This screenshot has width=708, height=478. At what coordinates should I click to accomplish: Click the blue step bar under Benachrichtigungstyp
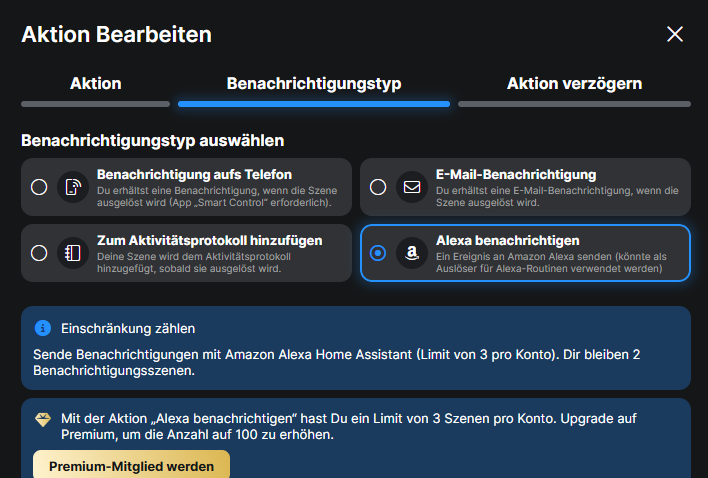tap(314, 103)
